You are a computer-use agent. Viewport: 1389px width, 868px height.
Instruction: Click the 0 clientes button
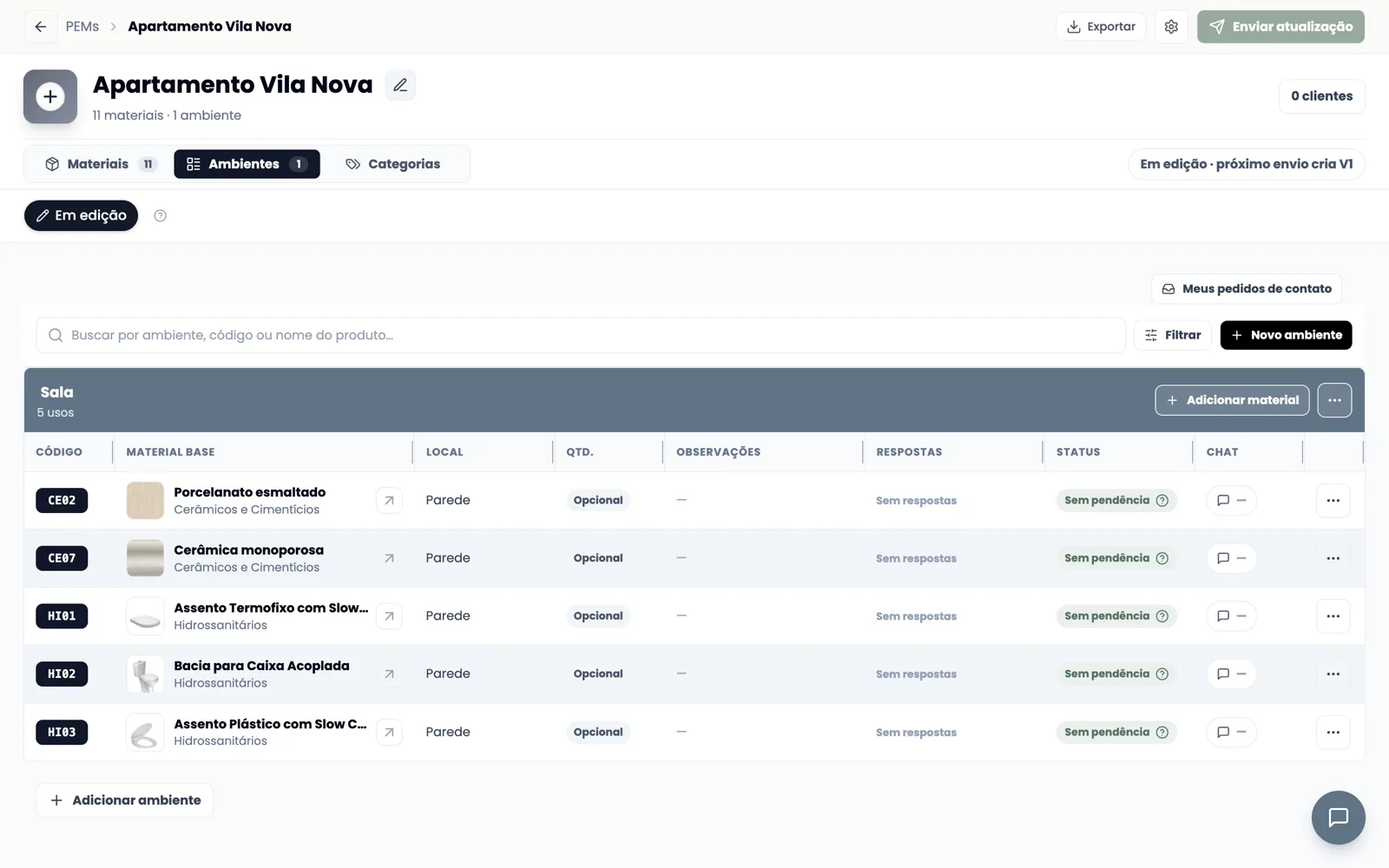click(x=1321, y=96)
